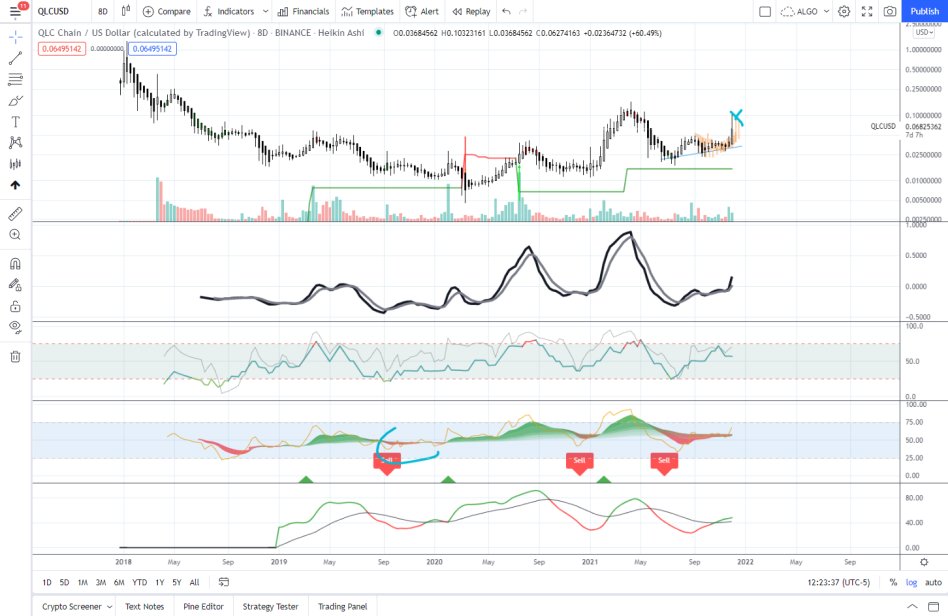Start bar Replay mode
This screenshot has width=948, height=616.
471,11
